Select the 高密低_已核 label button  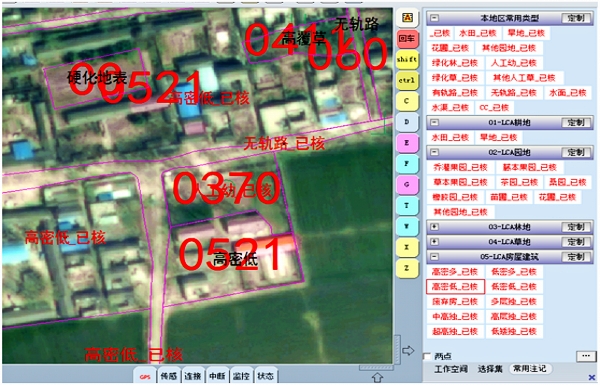point(455,287)
